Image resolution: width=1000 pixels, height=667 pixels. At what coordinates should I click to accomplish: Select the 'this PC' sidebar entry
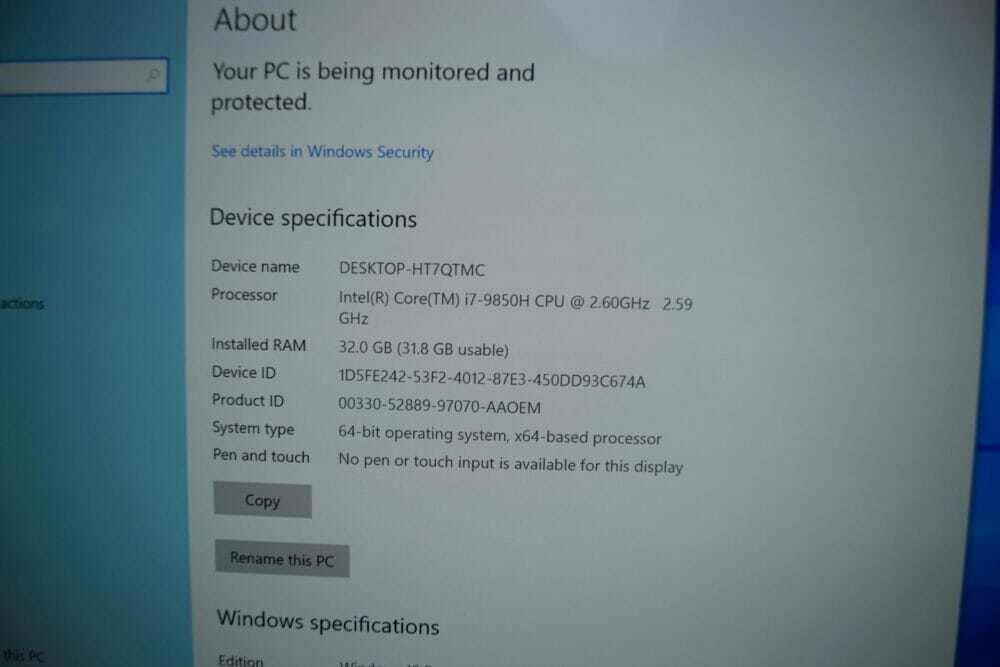(24, 656)
